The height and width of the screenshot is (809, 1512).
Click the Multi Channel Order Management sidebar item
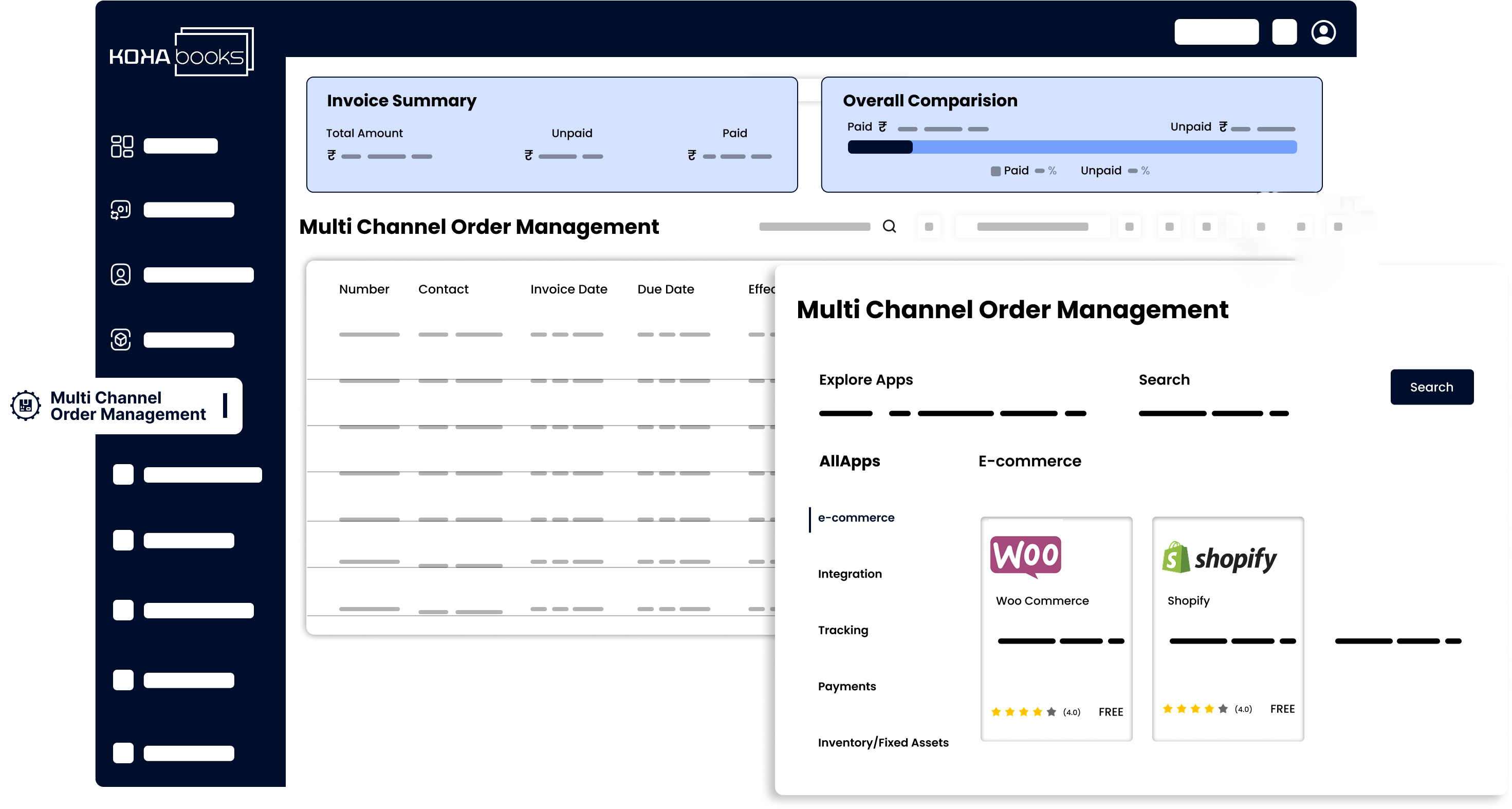[x=128, y=406]
